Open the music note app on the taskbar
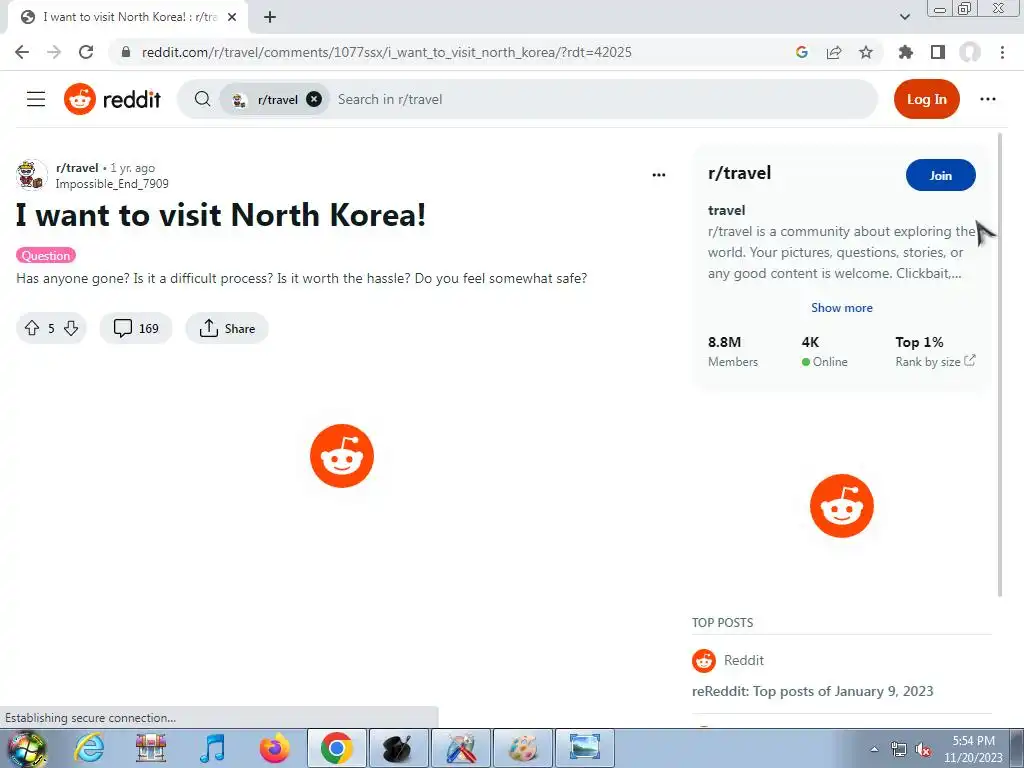Screen dimensions: 1024x768 [212, 748]
